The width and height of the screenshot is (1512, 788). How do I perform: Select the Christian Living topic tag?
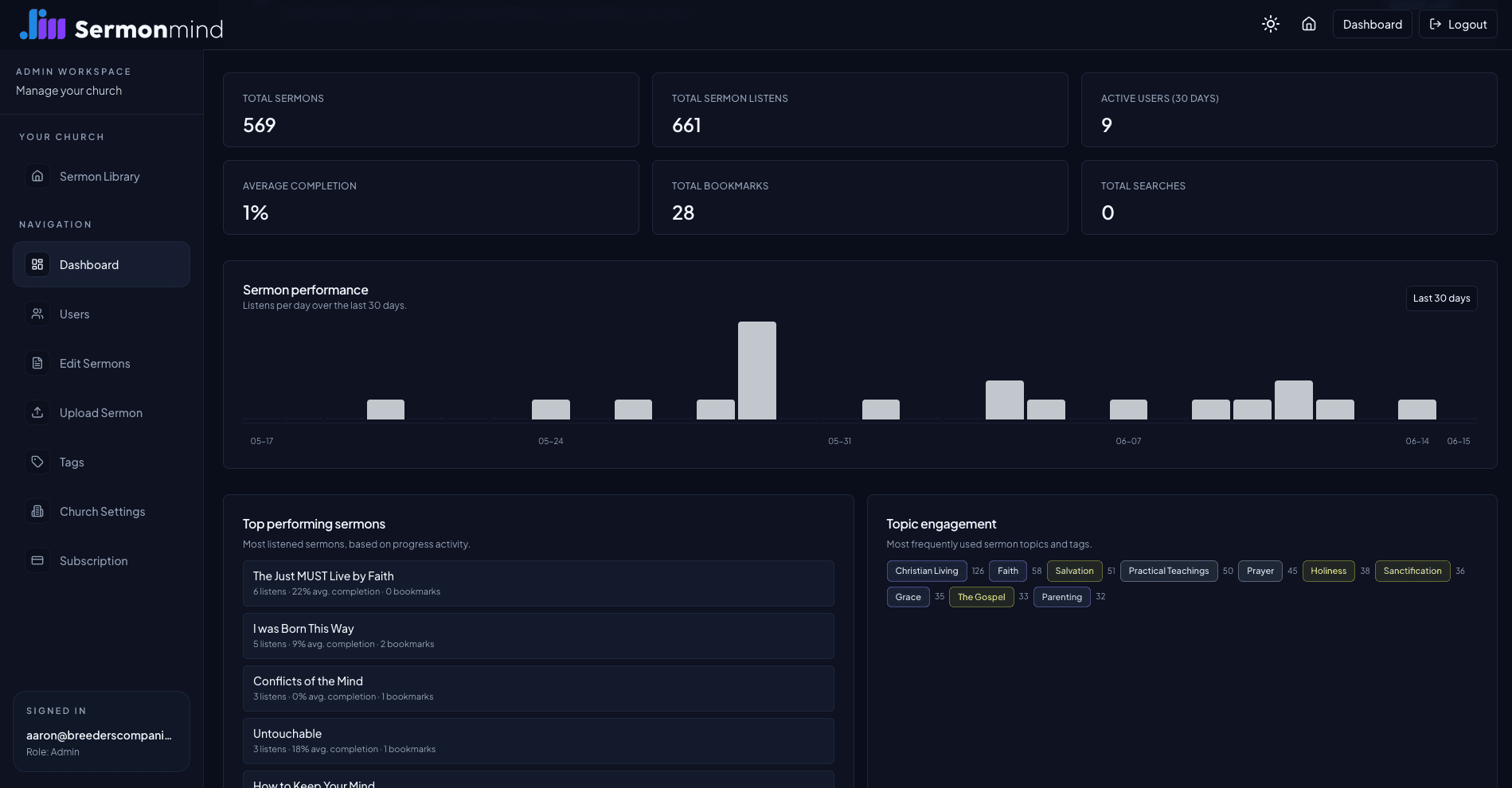[x=927, y=571]
